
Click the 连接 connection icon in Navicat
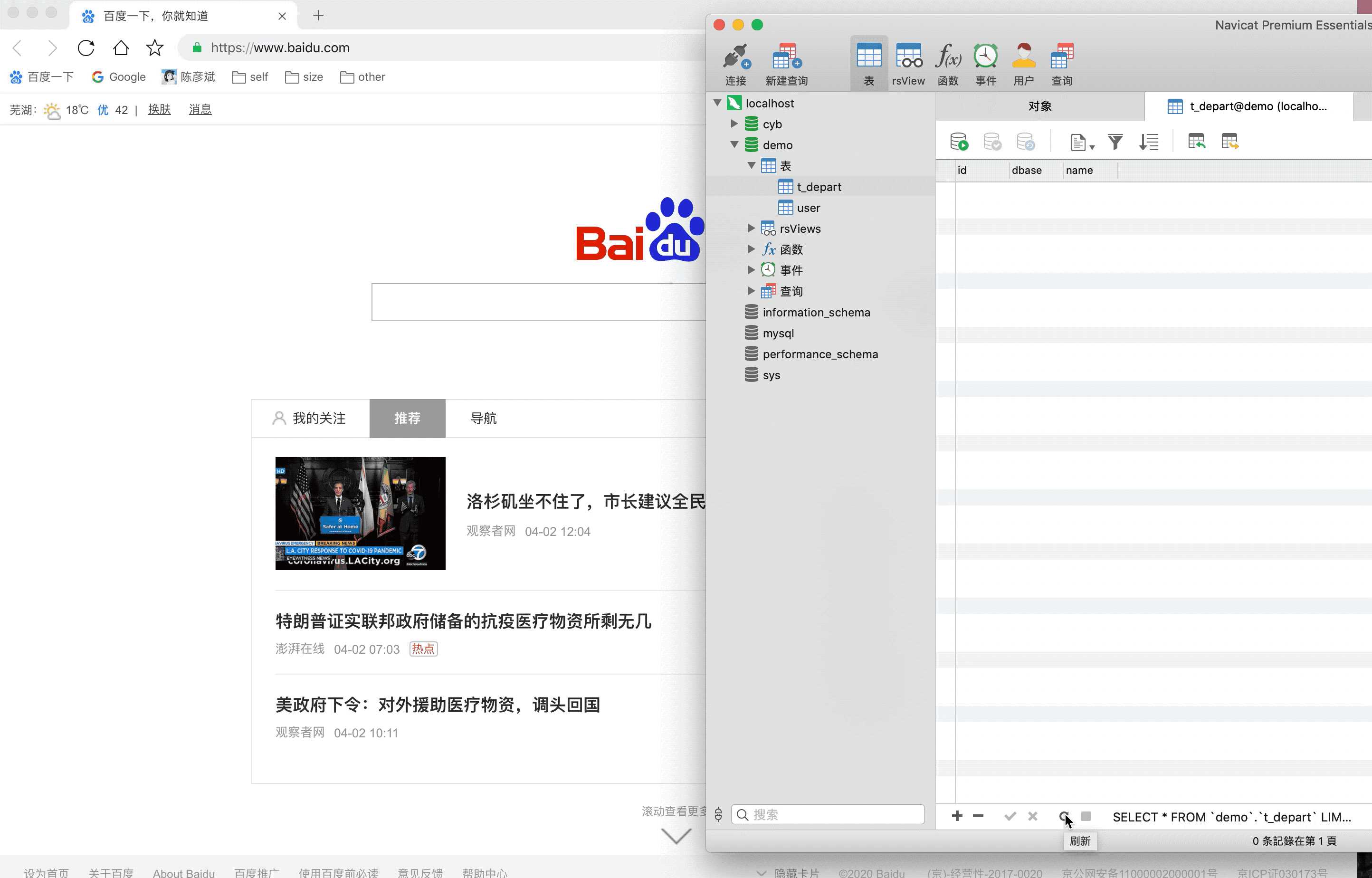tap(735, 64)
